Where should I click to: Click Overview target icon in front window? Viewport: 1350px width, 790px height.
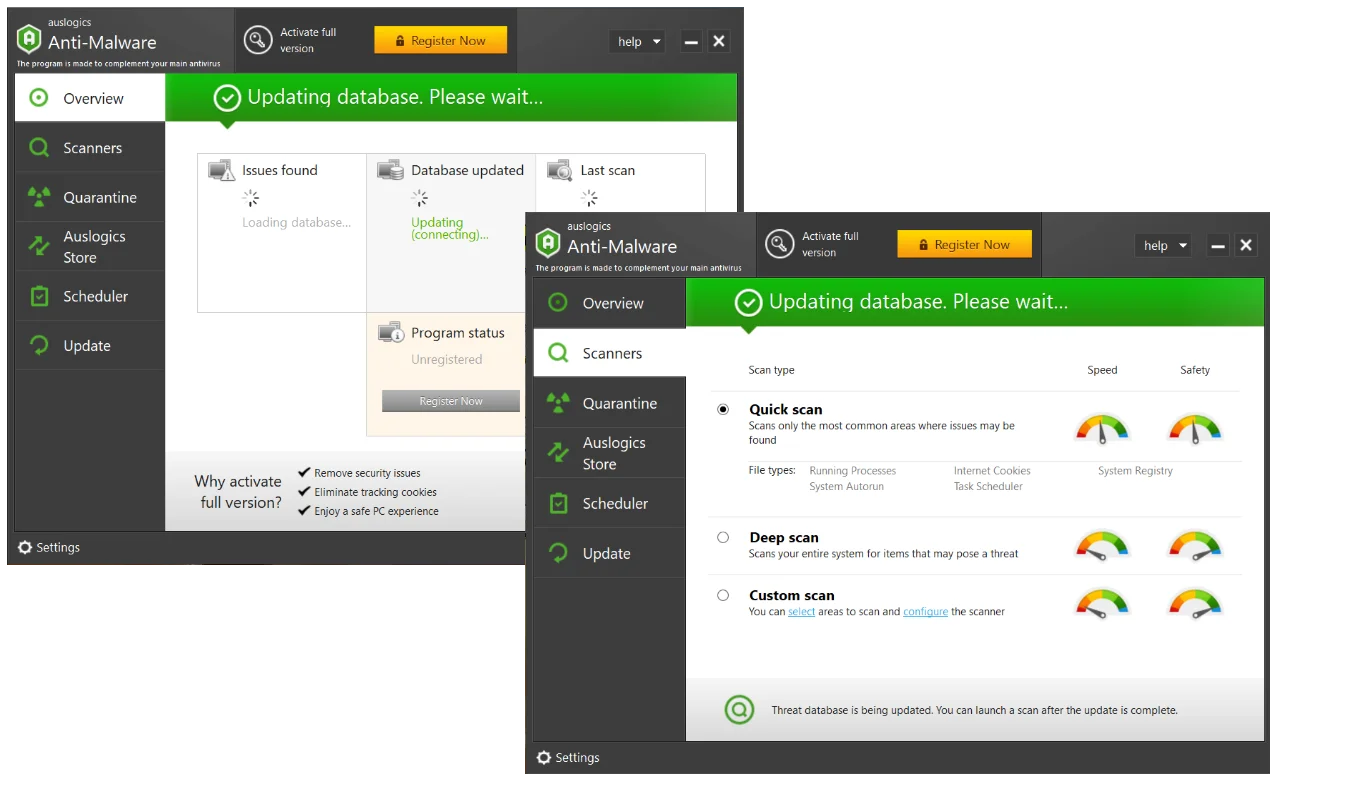(x=559, y=303)
